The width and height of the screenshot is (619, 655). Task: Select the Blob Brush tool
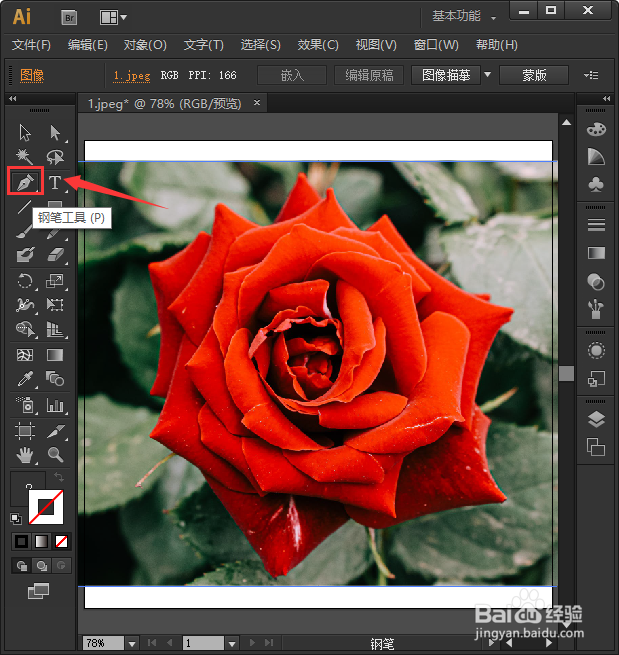point(25,254)
